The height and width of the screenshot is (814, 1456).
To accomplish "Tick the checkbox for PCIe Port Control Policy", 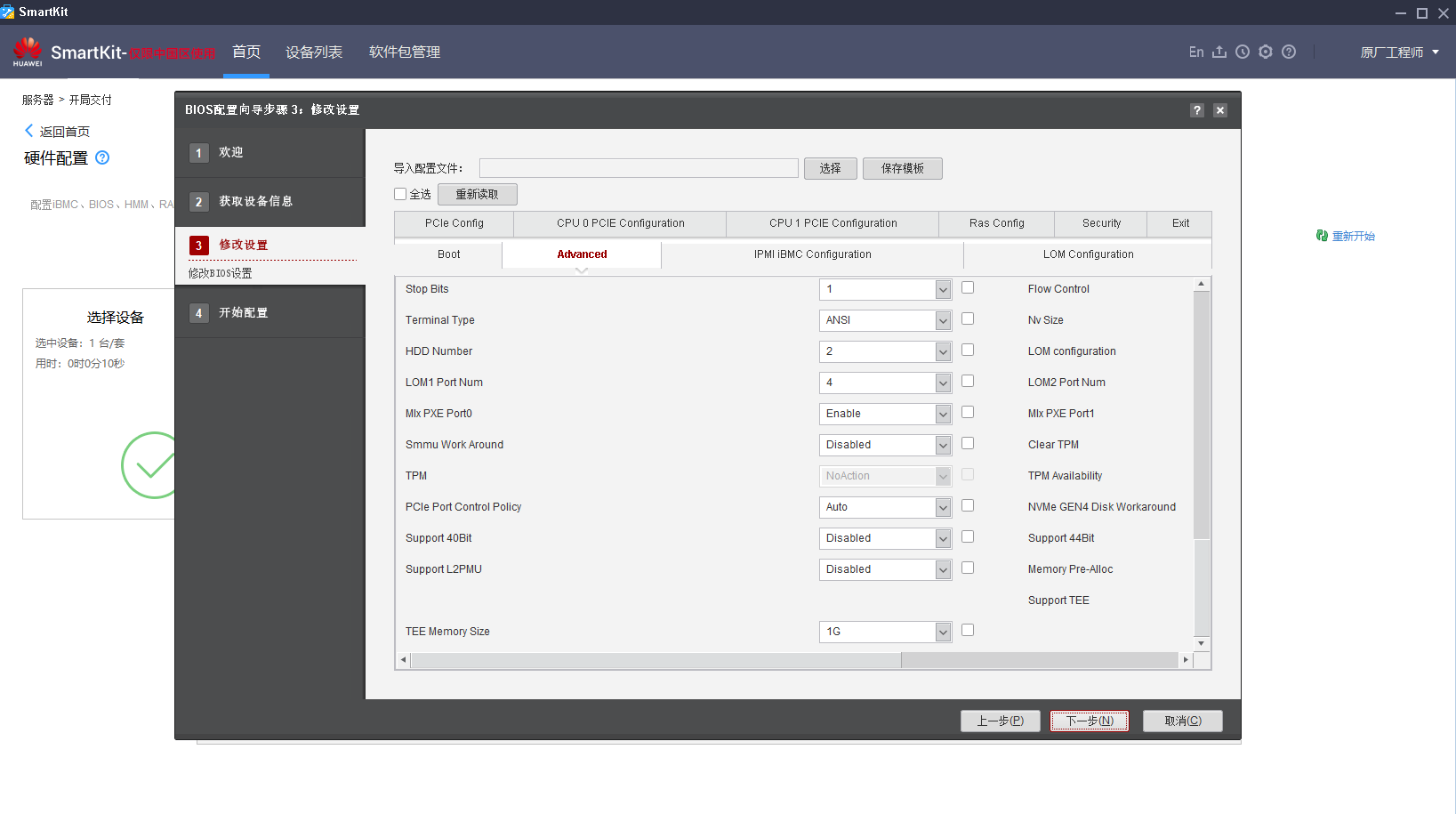I will click(968, 505).
